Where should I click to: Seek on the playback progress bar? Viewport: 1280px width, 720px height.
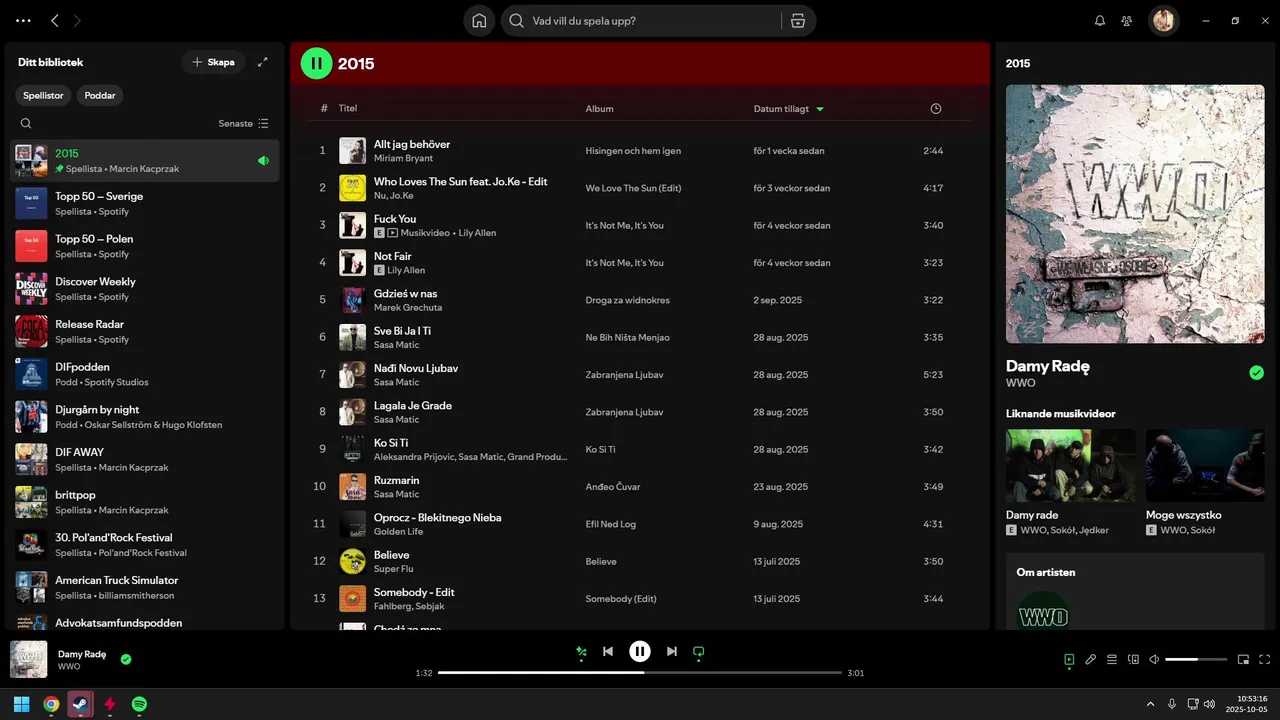tap(640, 673)
